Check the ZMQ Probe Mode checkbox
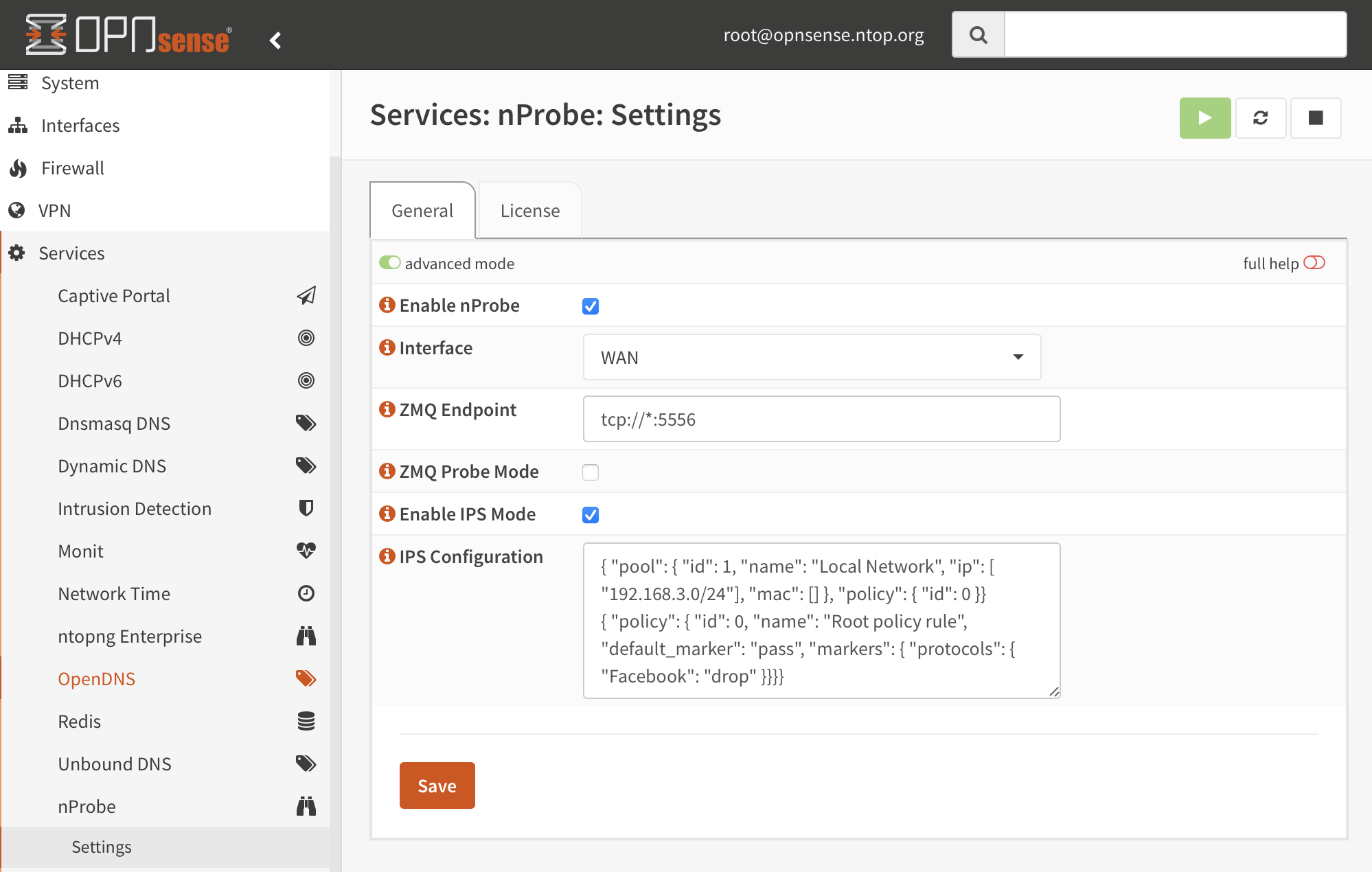The height and width of the screenshot is (872, 1372). (591, 472)
